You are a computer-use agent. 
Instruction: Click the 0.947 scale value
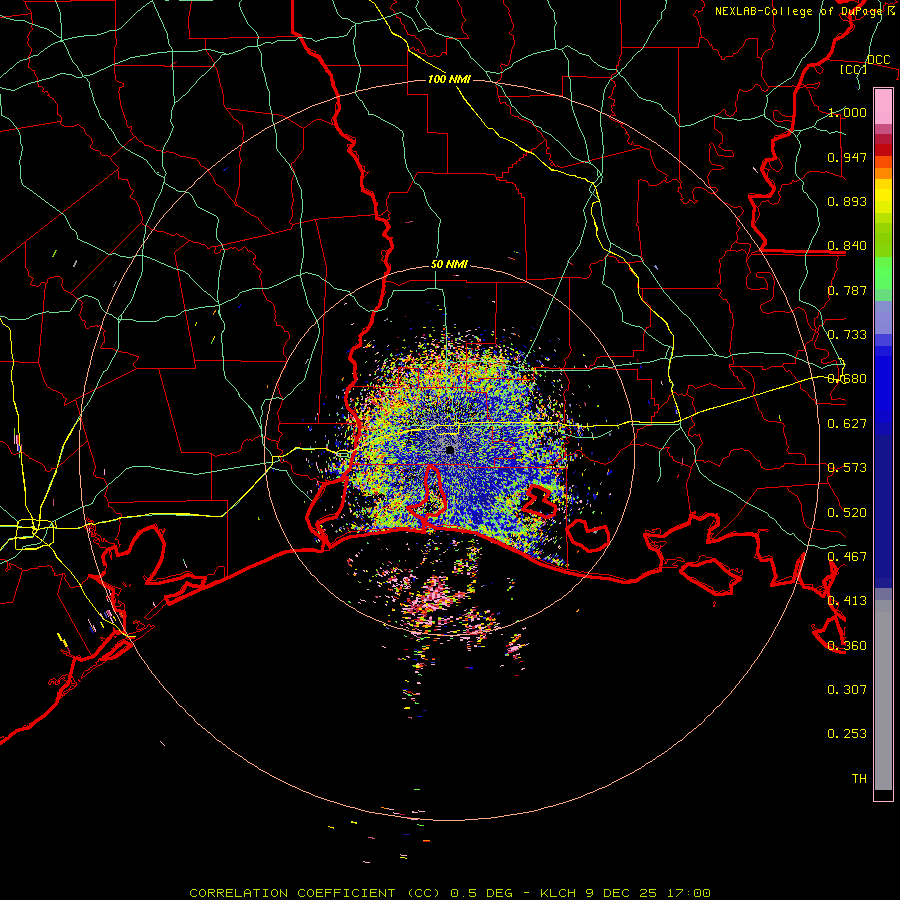tap(847, 157)
